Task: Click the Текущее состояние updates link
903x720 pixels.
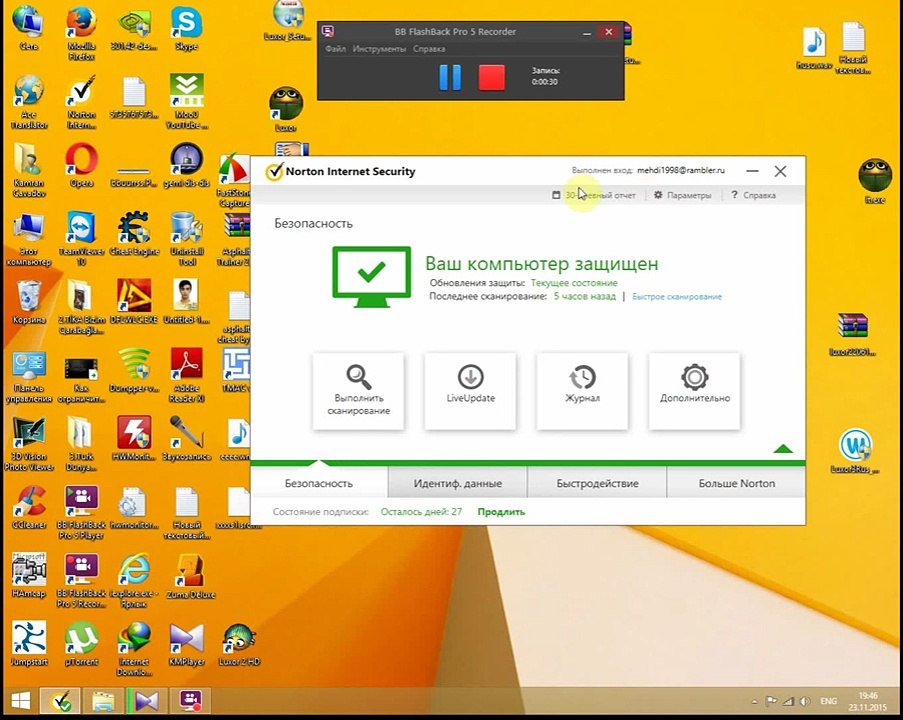Action: (x=574, y=283)
